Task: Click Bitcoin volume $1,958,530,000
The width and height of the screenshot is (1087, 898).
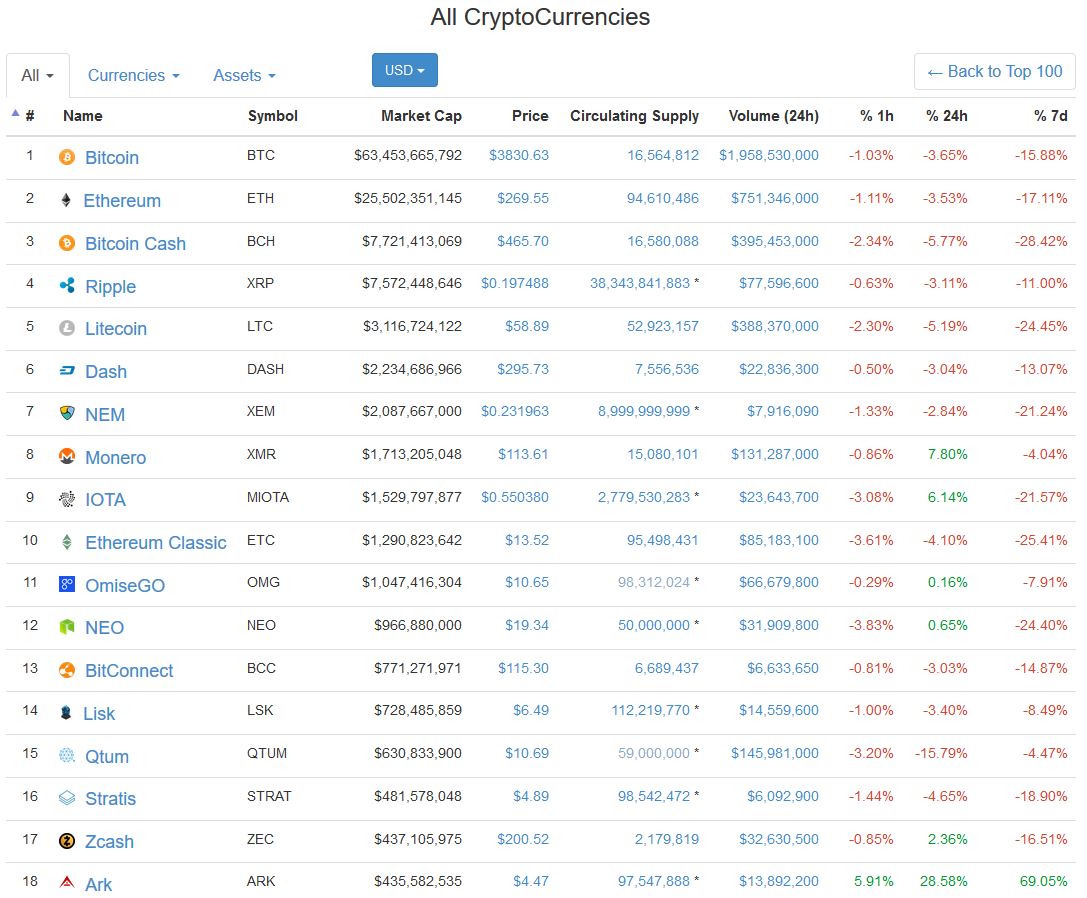Action: (769, 155)
